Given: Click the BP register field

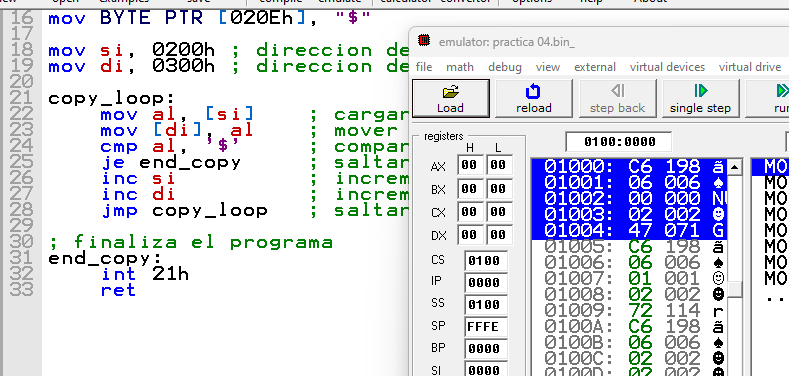Looking at the screenshot, I should click(486, 349).
